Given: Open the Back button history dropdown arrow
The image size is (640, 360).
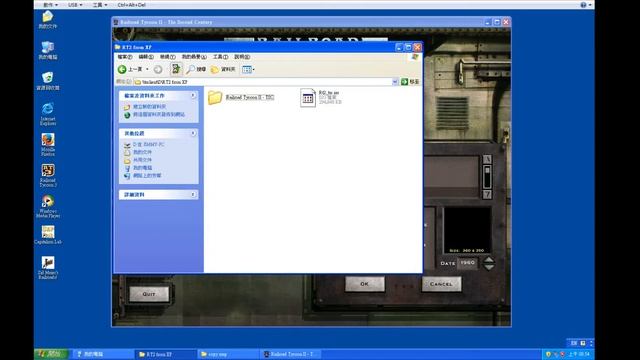Looking at the screenshot, I should pyautogui.click(x=147, y=69).
